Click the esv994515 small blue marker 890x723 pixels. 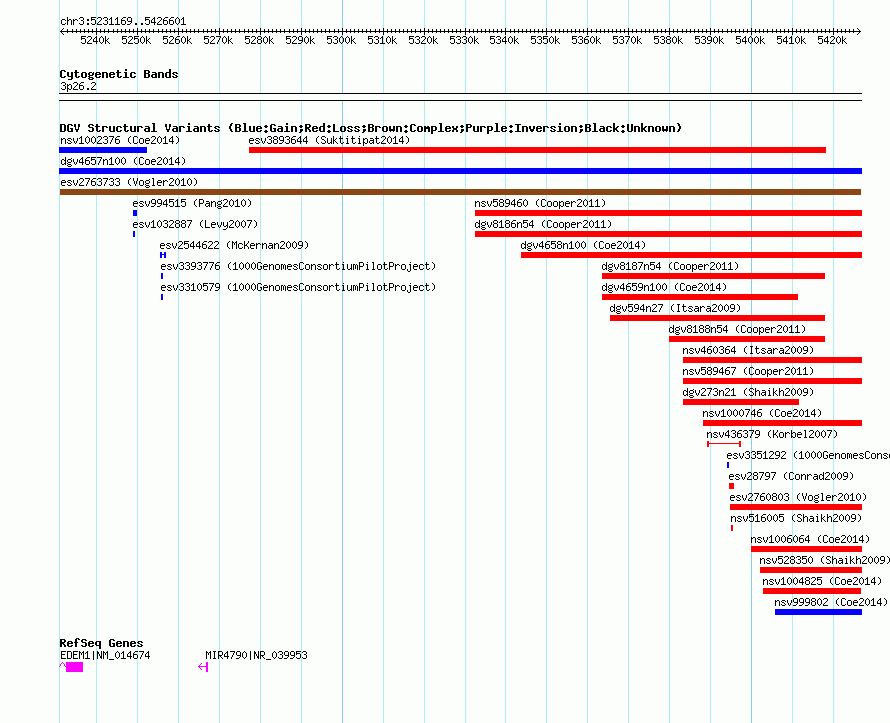[135, 213]
